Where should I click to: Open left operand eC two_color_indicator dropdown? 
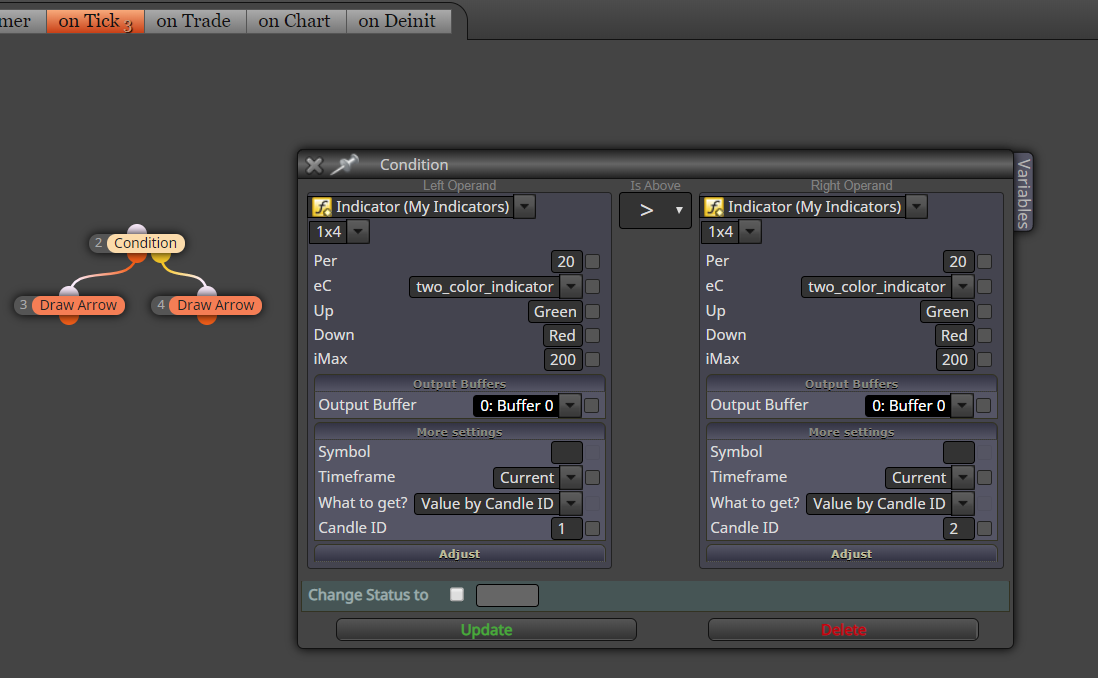[571, 286]
